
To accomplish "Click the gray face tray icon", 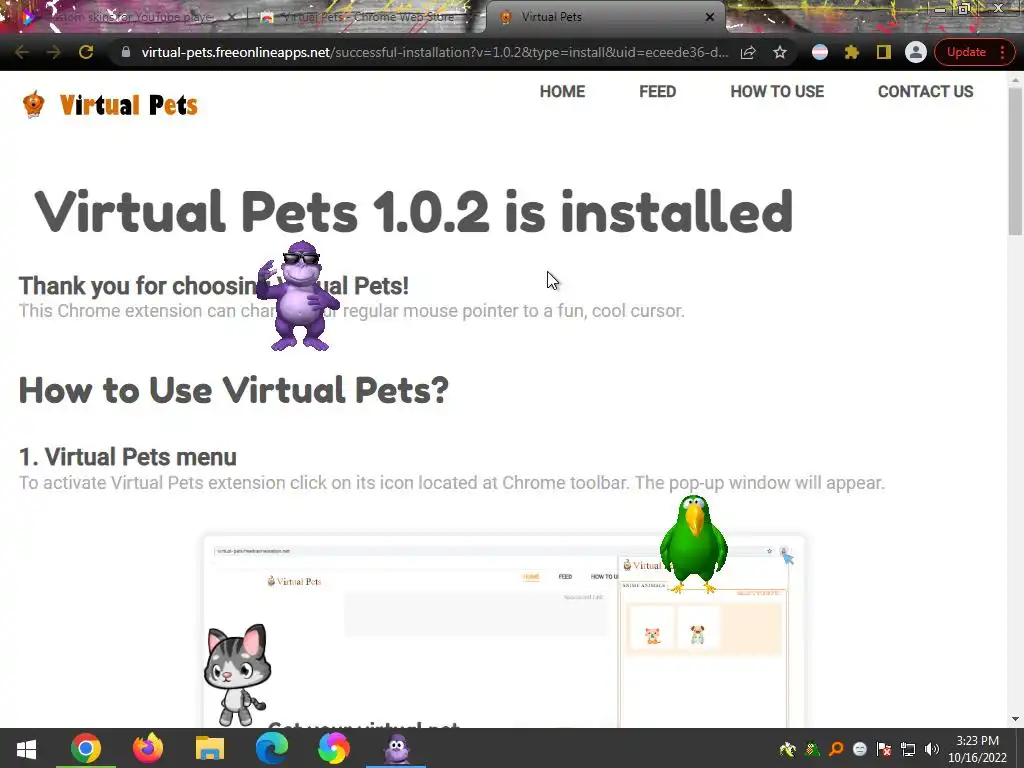I will coord(859,749).
